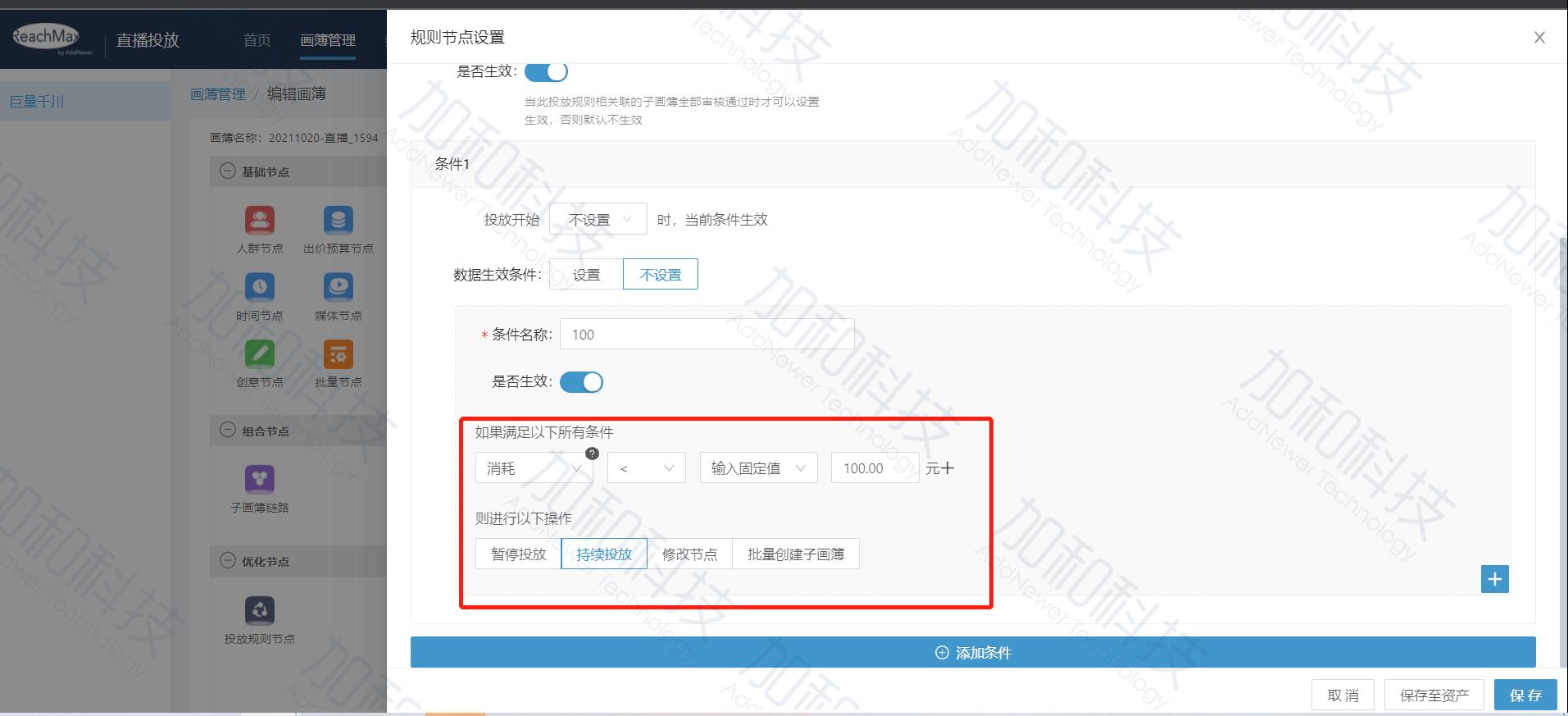
Task: Select the 创意节点 pencil icon
Action: click(x=259, y=353)
